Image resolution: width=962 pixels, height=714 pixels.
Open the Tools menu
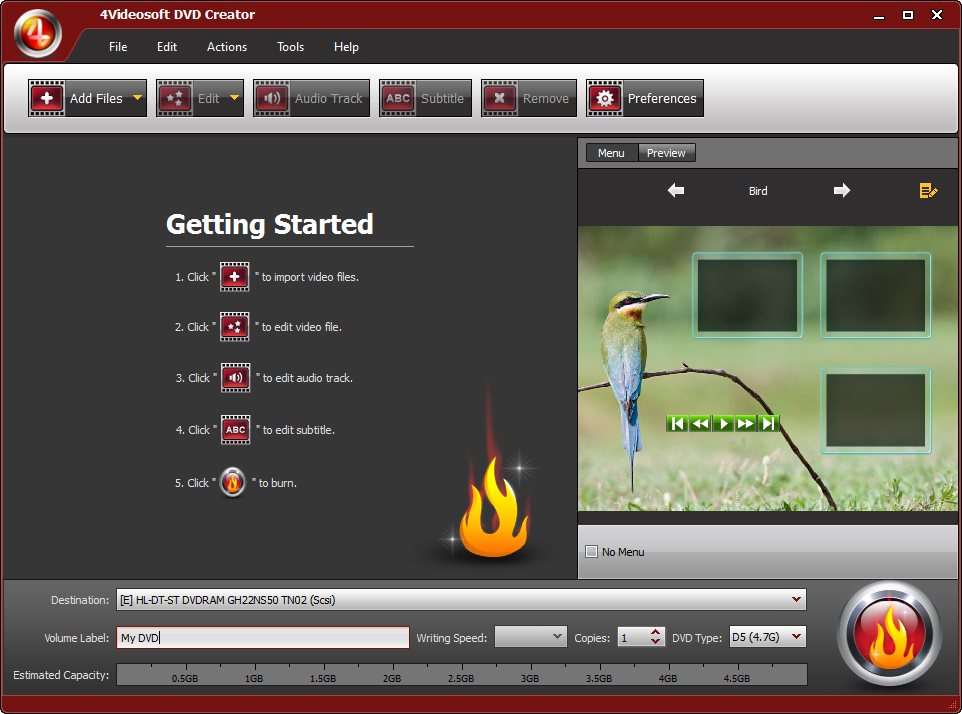pos(290,47)
